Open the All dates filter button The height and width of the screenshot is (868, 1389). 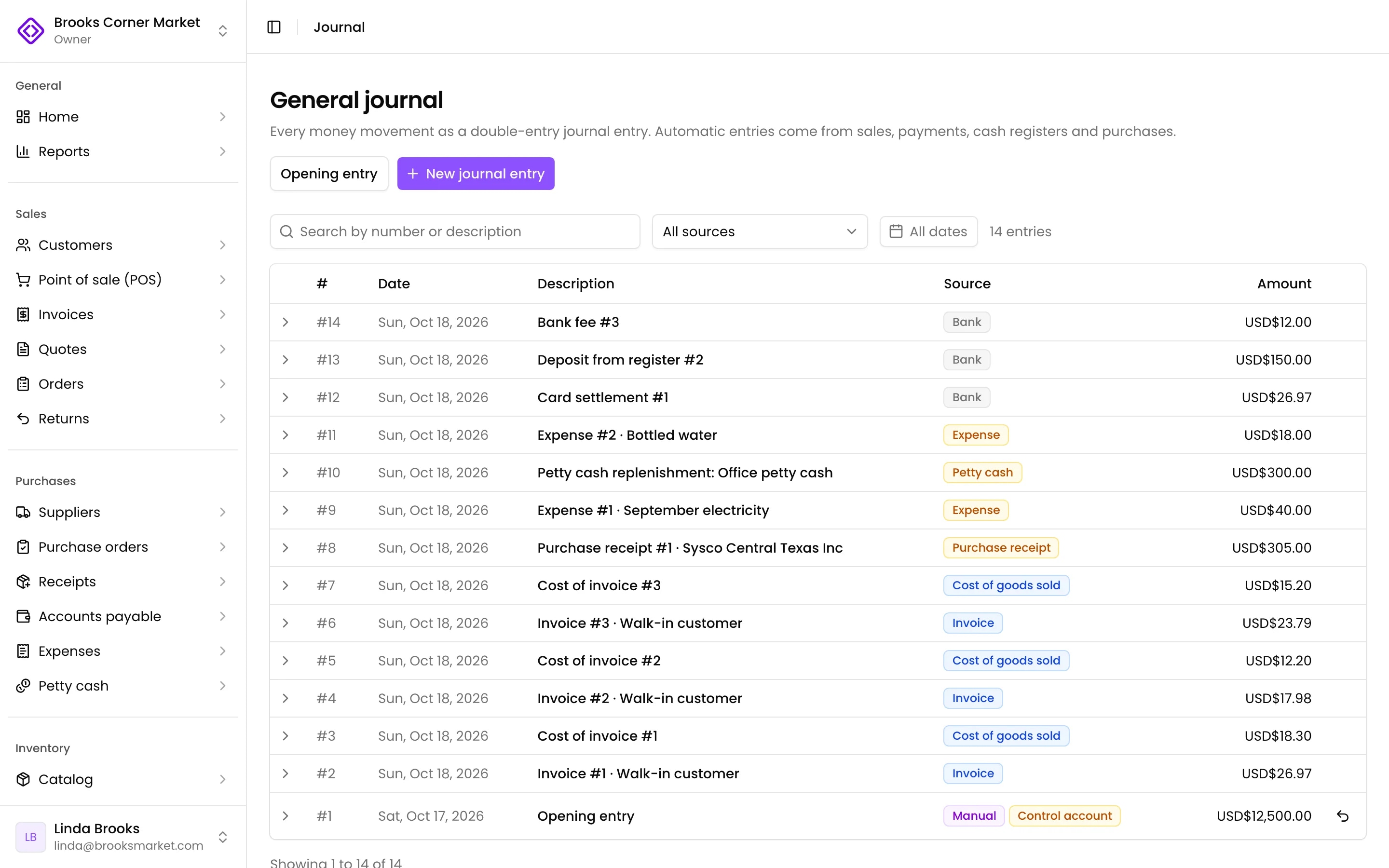928,231
